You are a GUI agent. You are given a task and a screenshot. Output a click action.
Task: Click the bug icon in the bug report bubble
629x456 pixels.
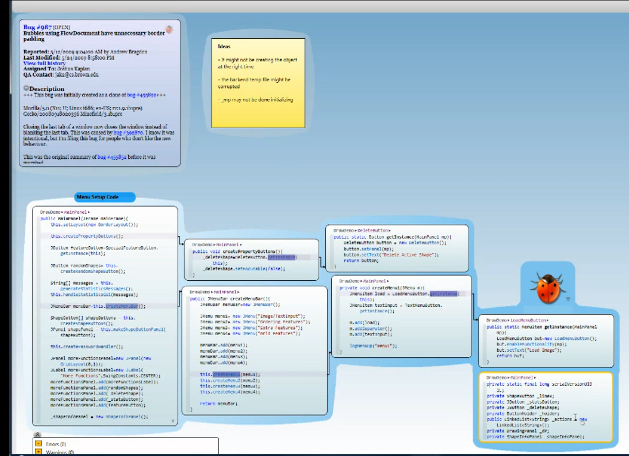tap(169, 29)
